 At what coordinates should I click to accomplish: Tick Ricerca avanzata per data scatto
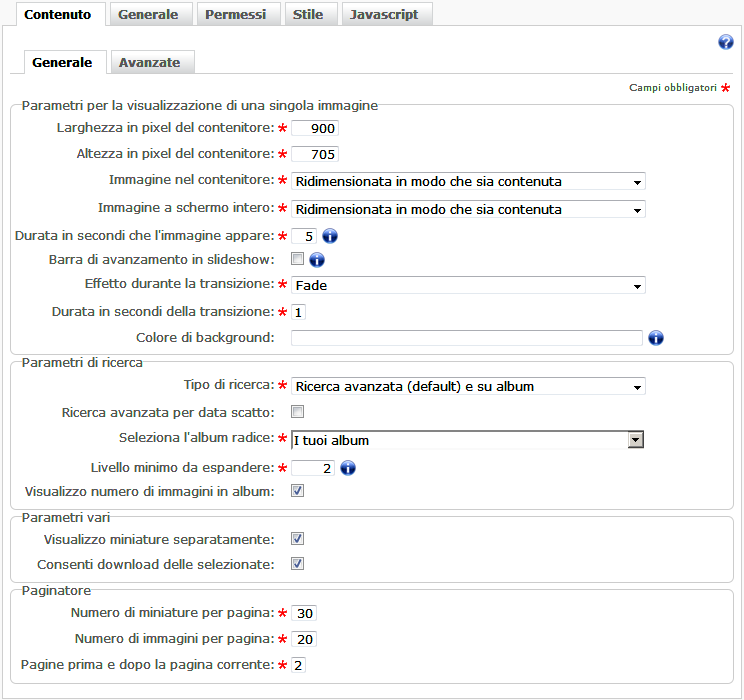click(297, 412)
